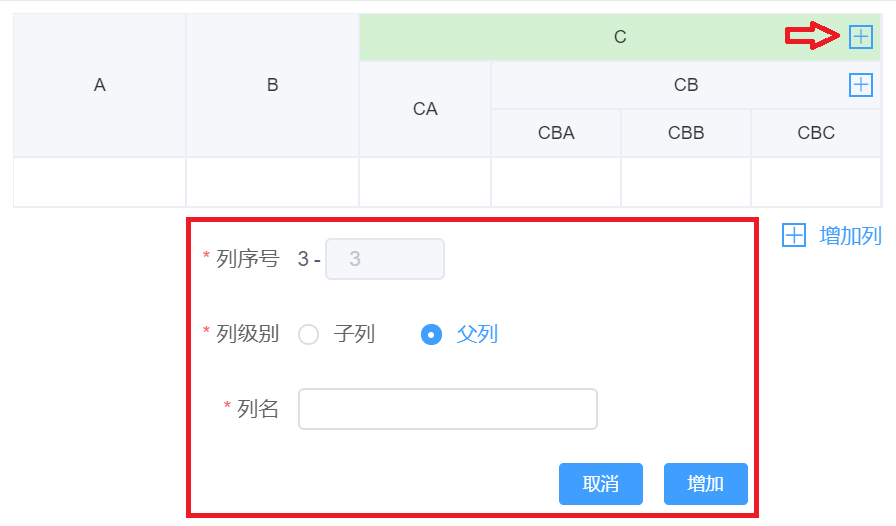Viewport: 896px width, 526px height.
Task: Click column header B
Action: [272, 85]
